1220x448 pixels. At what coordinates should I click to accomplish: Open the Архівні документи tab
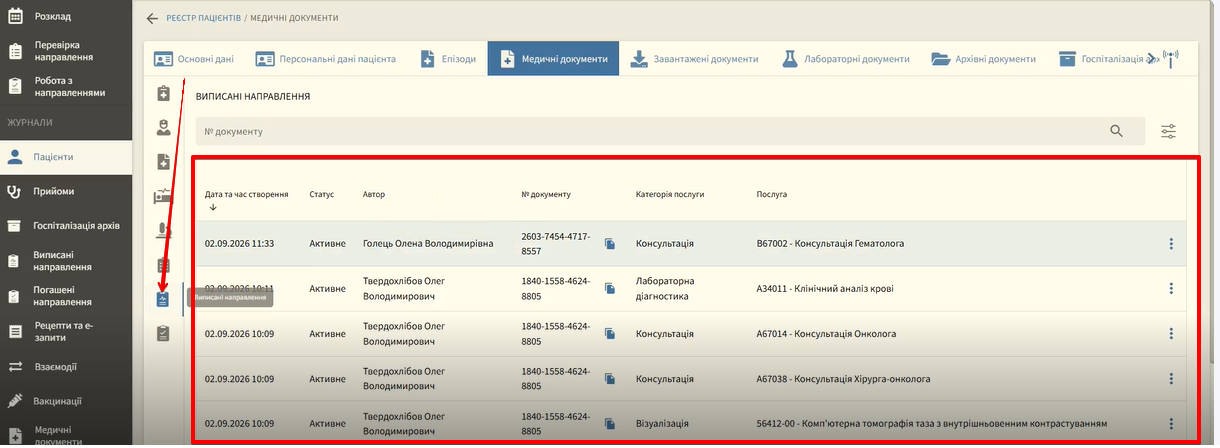[983, 59]
